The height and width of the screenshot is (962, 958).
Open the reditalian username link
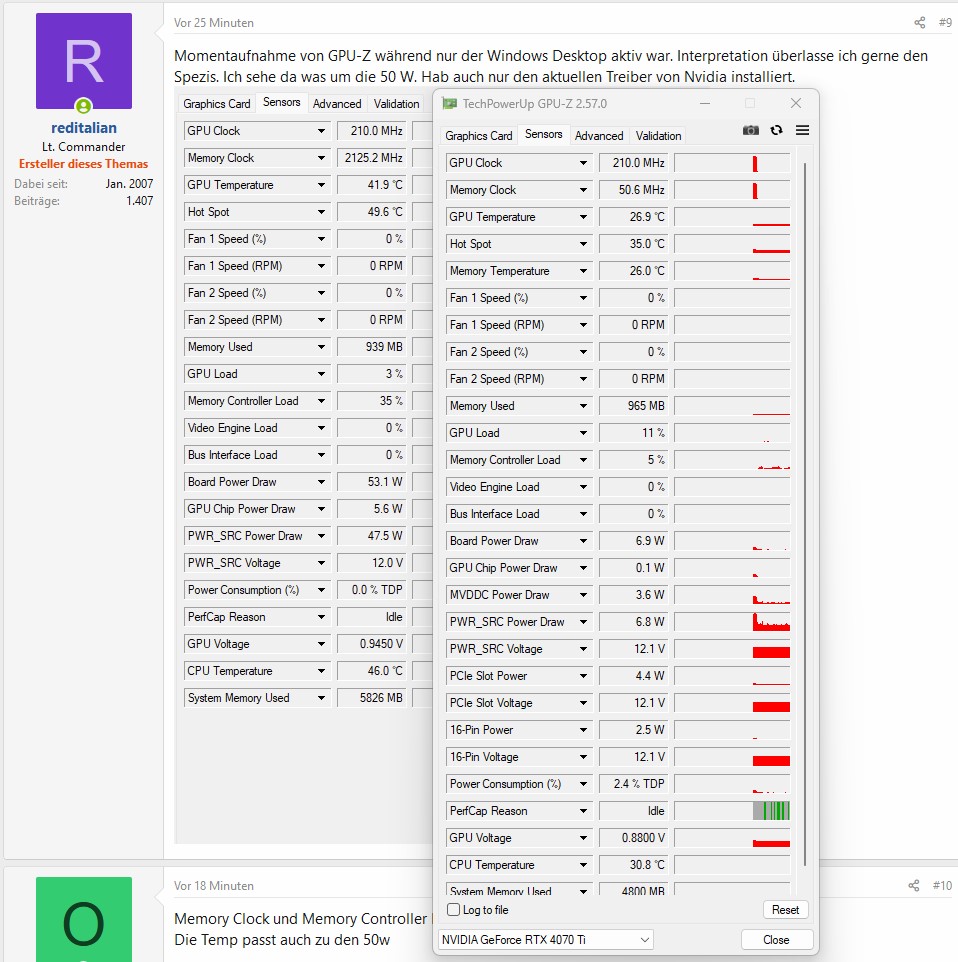coord(84,128)
